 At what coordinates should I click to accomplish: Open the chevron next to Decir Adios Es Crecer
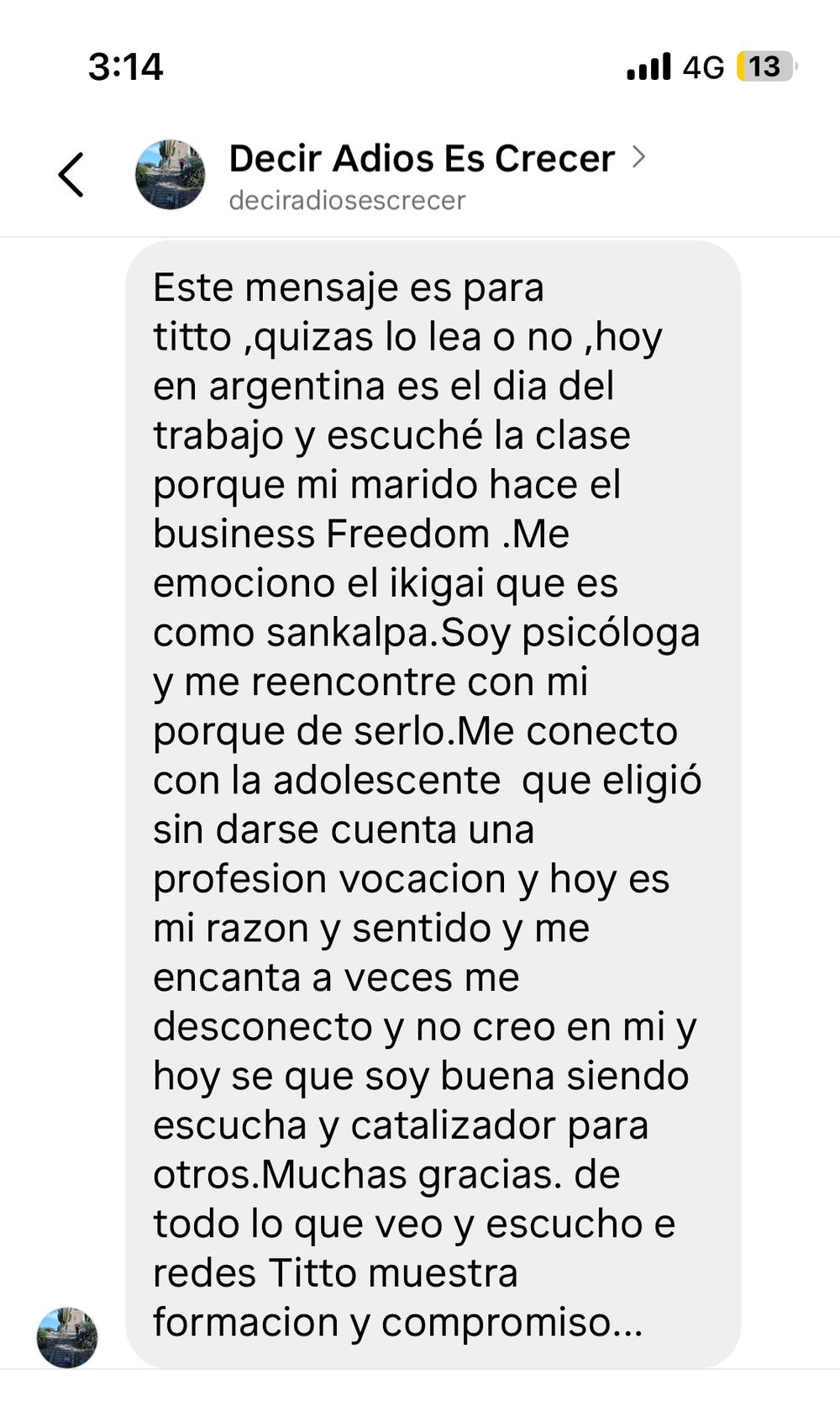point(638,157)
